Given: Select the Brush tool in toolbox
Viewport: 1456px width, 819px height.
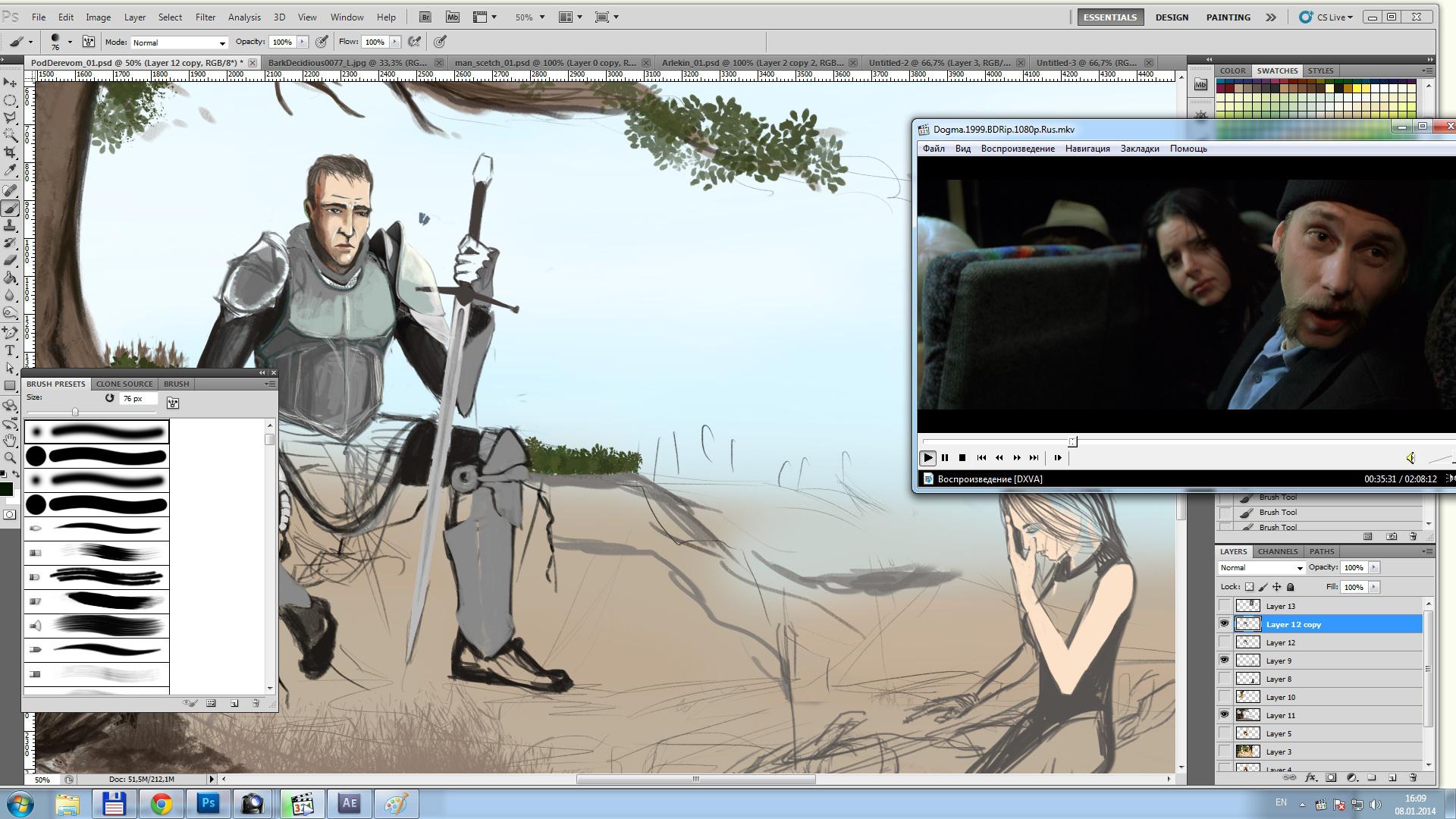Looking at the screenshot, I should (10, 209).
